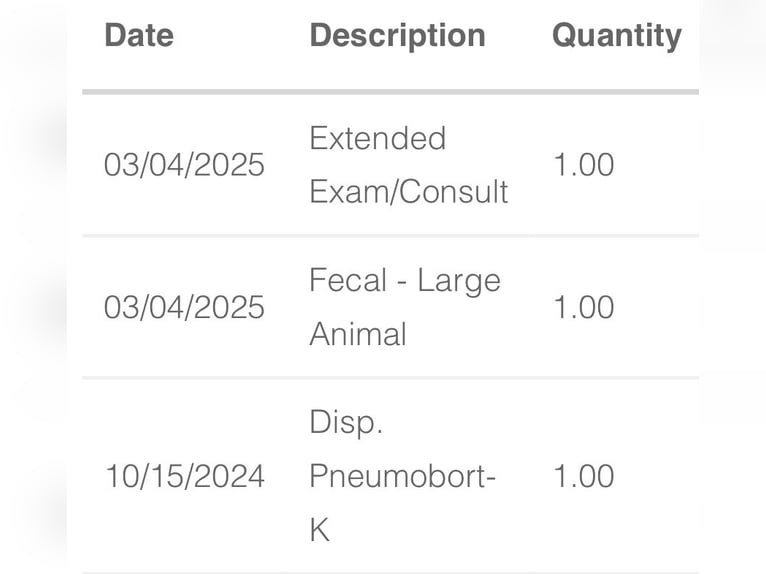The height and width of the screenshot is (574, 766).
Task: Click the letter "K" ending the last description
Action: pos(319,530)
